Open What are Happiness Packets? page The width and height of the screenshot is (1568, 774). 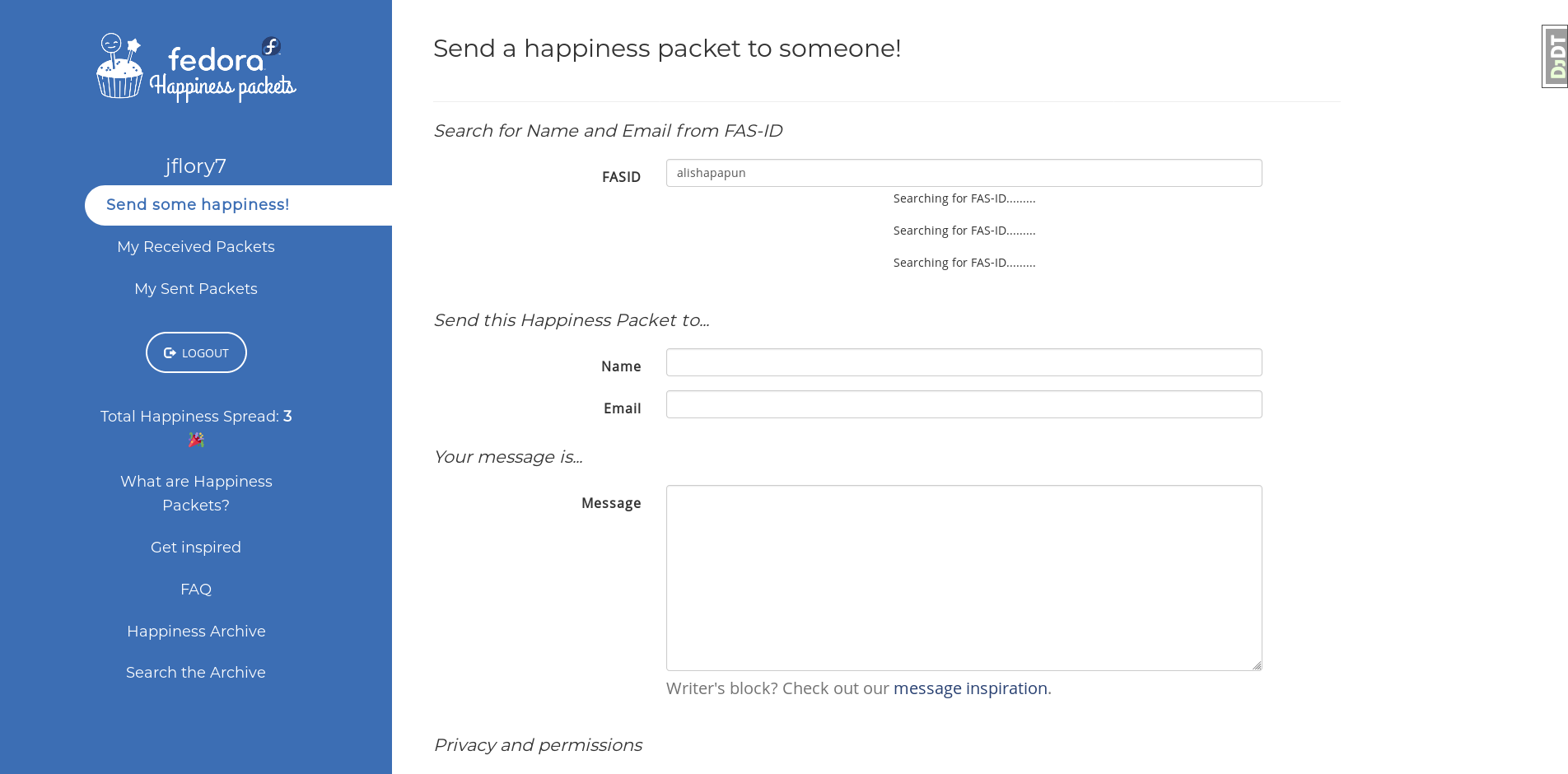click(x=196, y=493)
